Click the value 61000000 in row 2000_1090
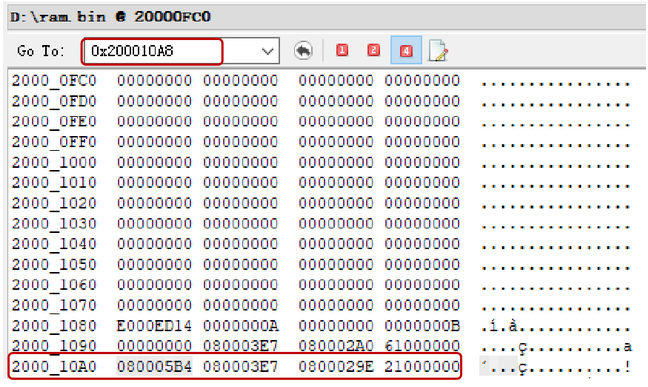The height and width of the screenshot is (387, 648). [422, 346]
